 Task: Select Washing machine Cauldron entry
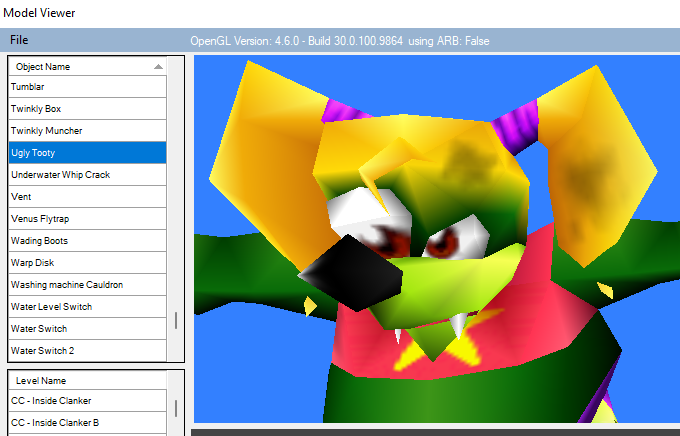click(87, 285)
